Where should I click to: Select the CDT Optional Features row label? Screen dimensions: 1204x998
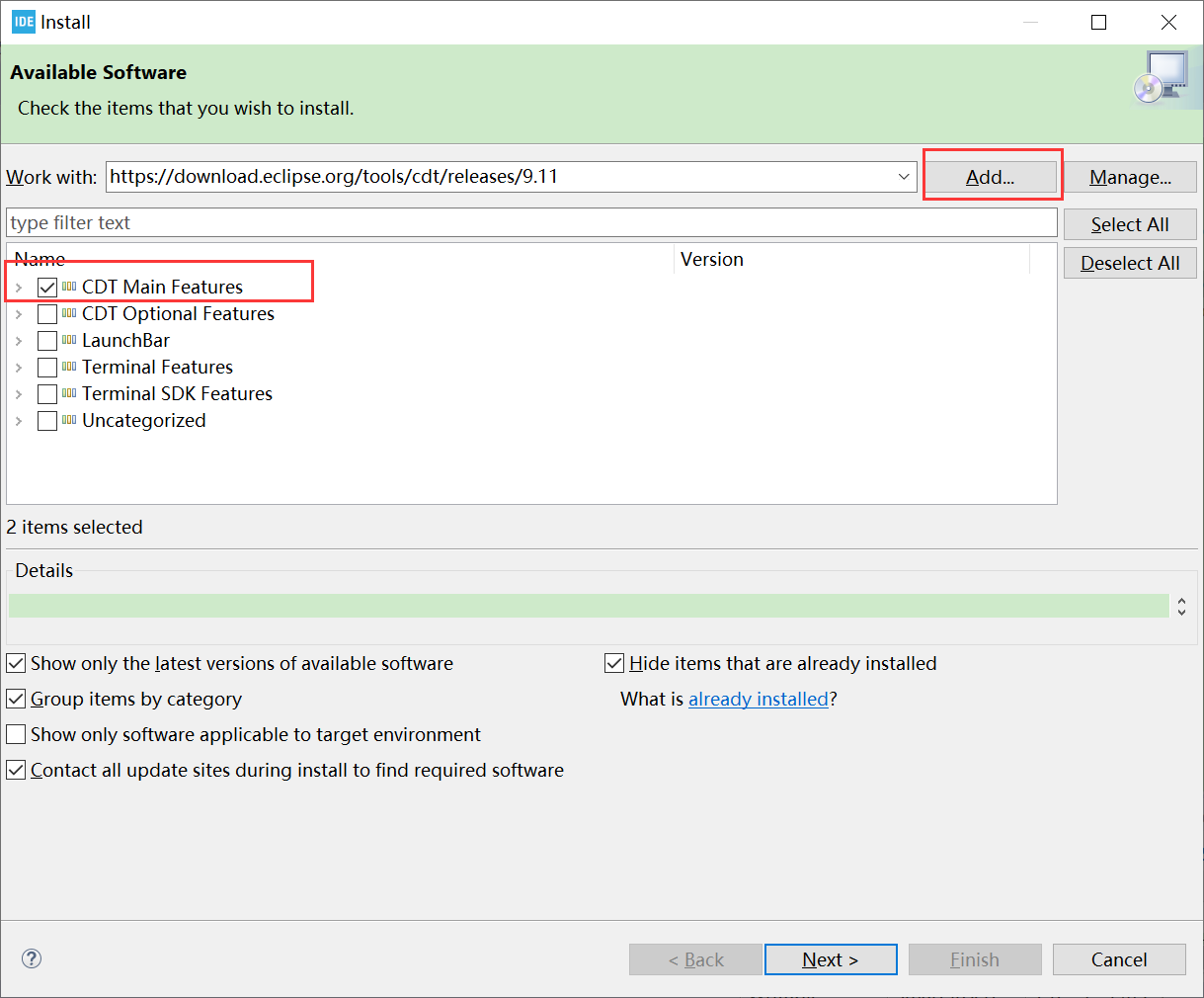pyautogui.click(x=178, y=313)
